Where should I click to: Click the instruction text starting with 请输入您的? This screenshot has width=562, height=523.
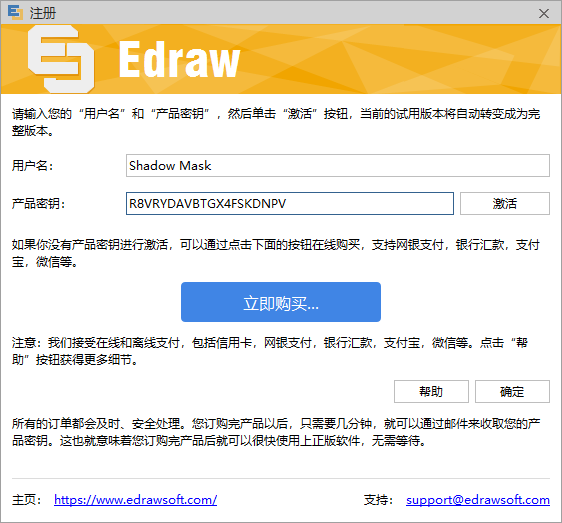coord(276,122)
